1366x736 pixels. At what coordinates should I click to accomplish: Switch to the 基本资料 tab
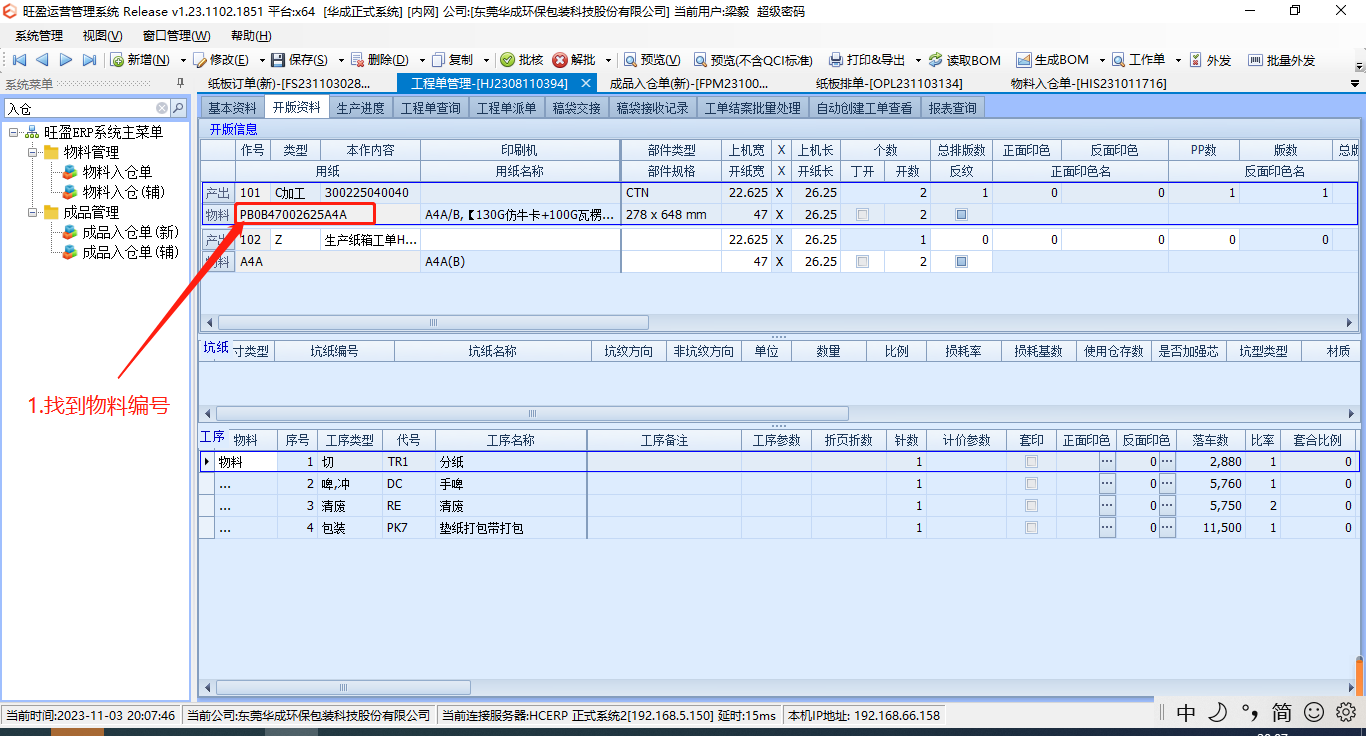(x=232, y=108)
